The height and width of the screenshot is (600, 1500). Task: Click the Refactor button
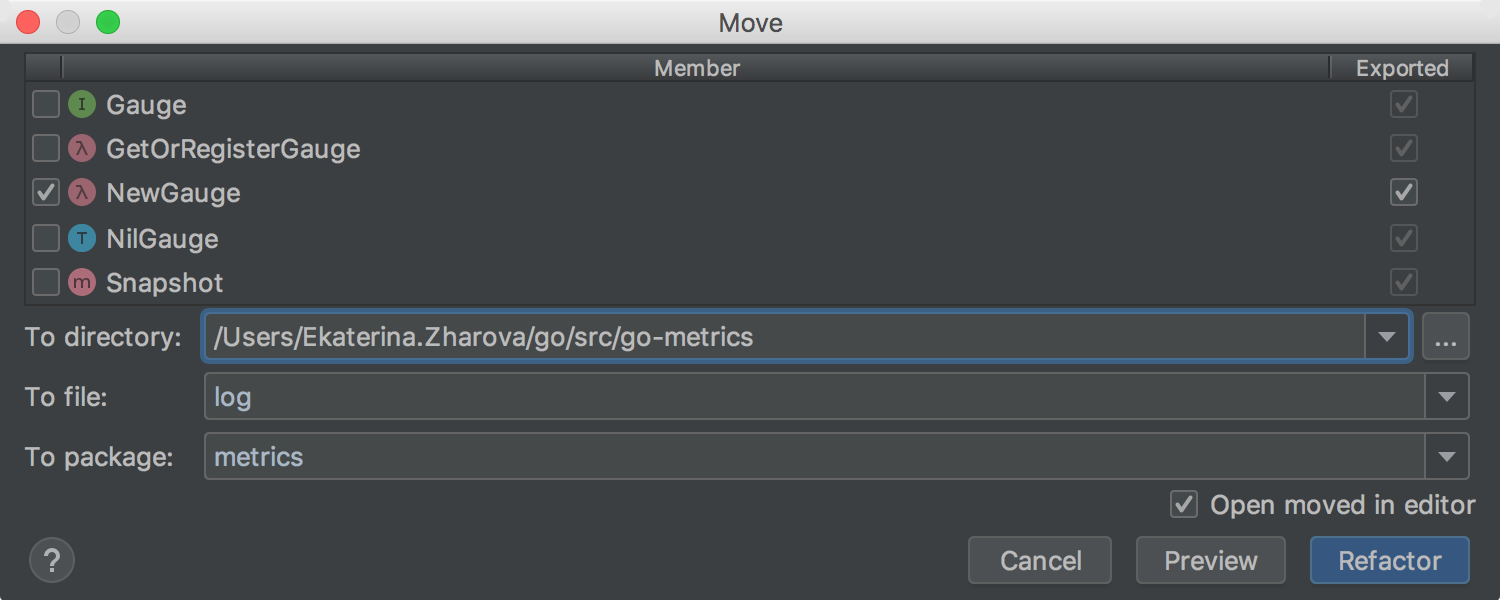pyautogui.click(x=1390, y=560)
